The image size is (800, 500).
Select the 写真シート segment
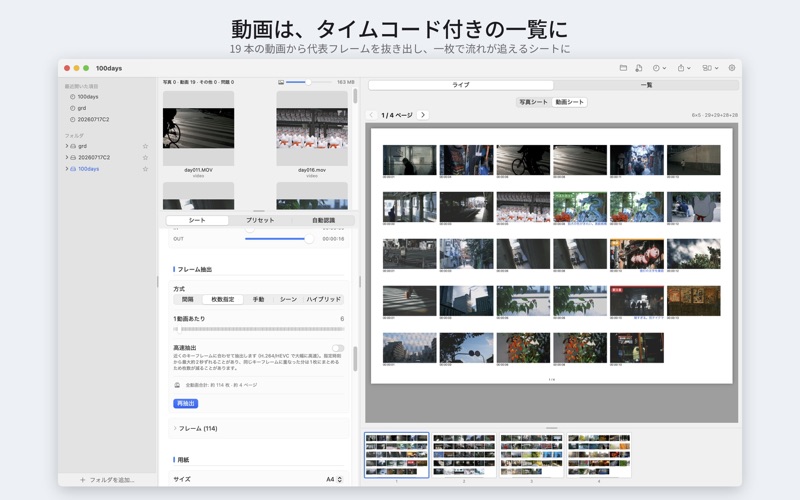click(533, 102)
